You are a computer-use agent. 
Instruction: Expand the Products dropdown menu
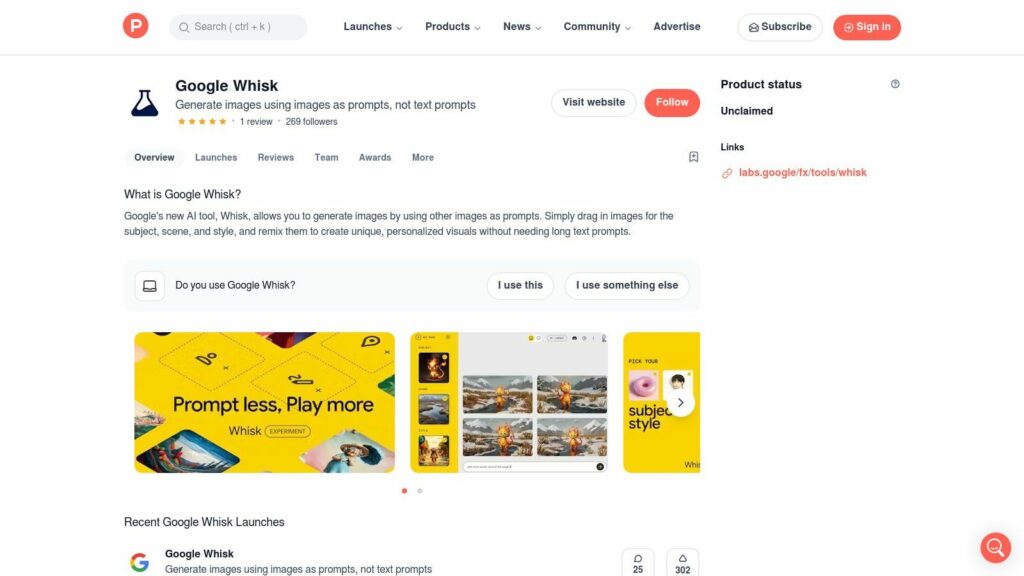453,27
